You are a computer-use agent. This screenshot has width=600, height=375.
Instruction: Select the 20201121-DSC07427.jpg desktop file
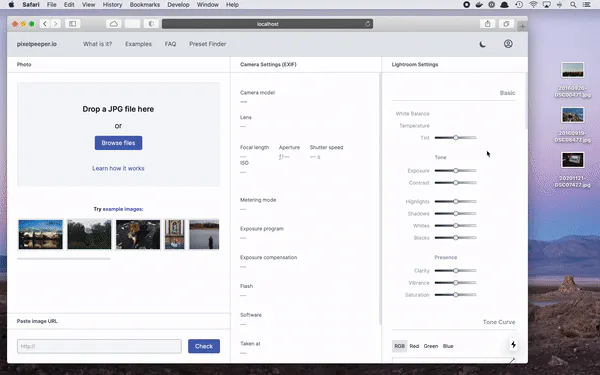point(572,170)
